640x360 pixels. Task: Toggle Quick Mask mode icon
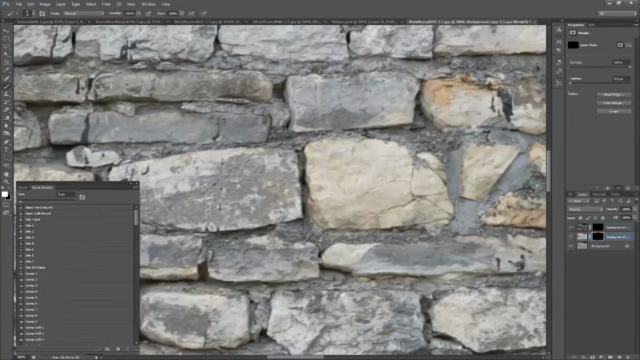click(6, 204)
